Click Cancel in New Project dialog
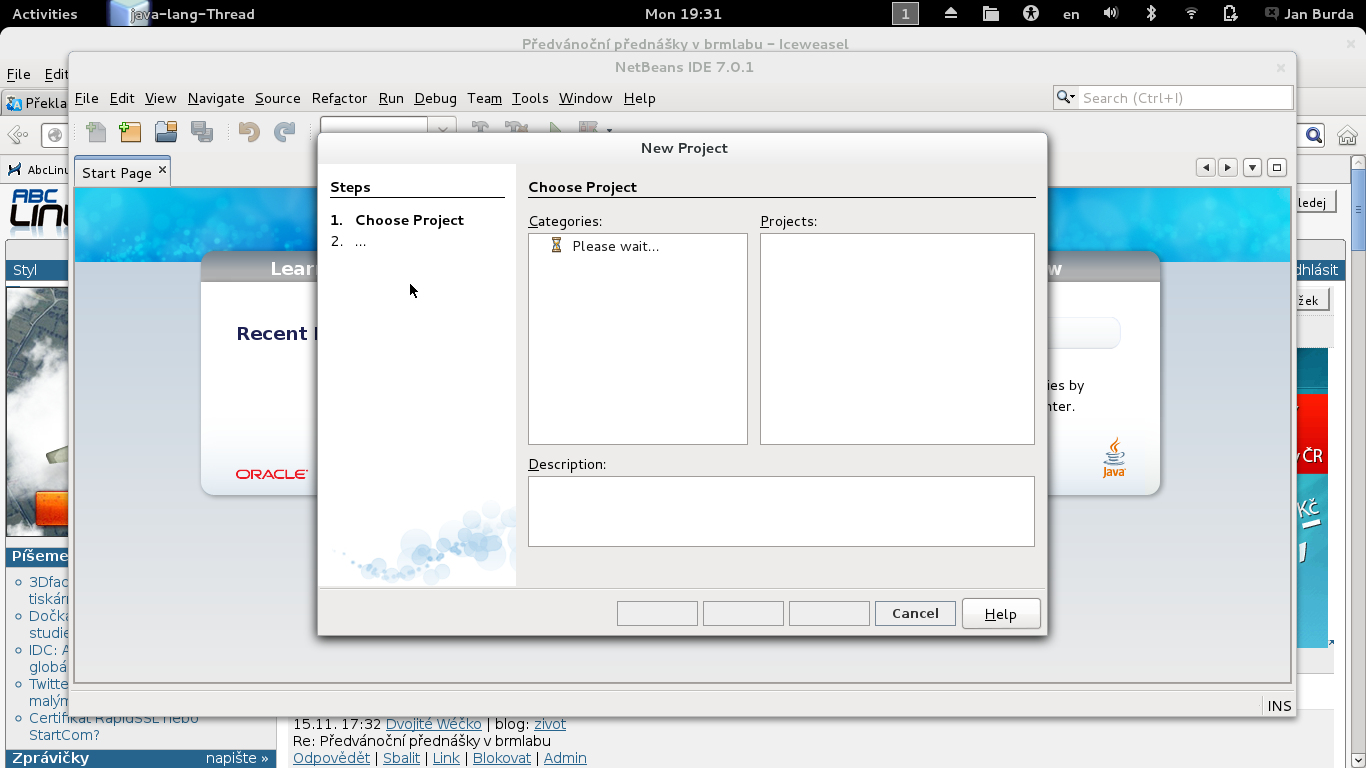The image size is (1366, 768). 915,613
